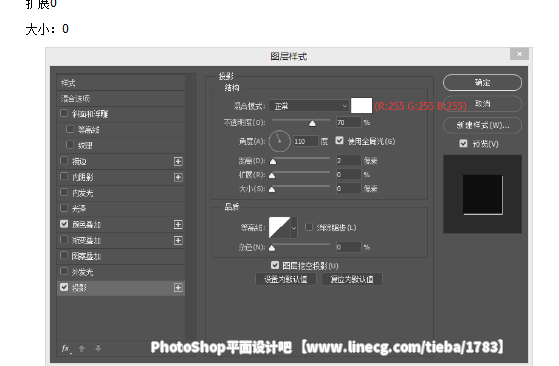The height and width of the screenshot is (366, 559).
Task: Toggle the 预览 checkbox
Action: (x=463, y=144)
